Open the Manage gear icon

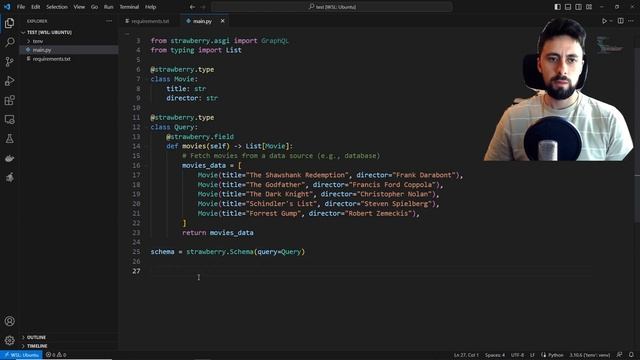tap(9, 340)
